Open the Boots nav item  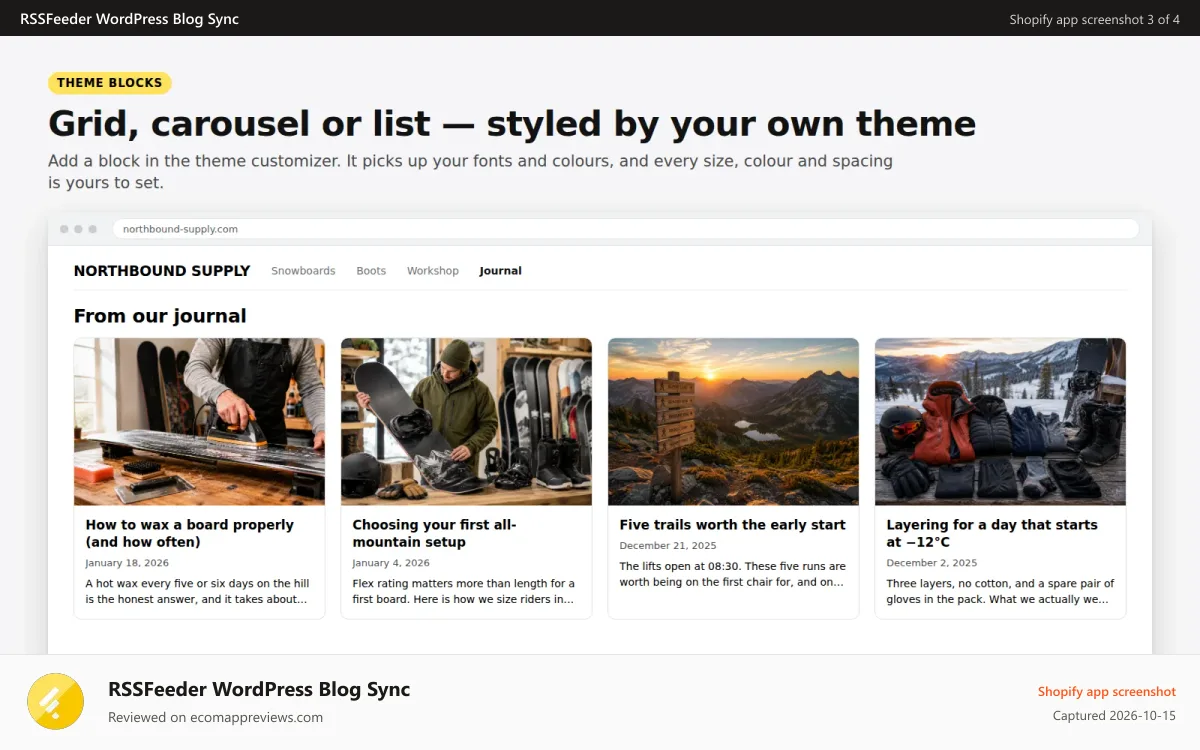click(x=371, y=271)
